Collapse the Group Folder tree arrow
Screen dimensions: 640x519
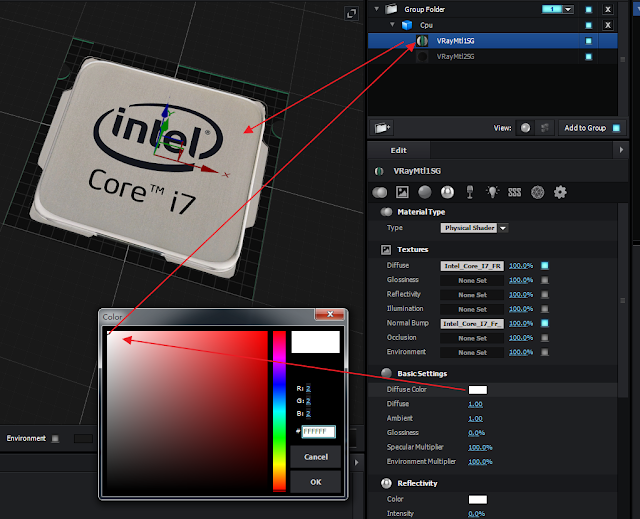[x=377, y=9]
